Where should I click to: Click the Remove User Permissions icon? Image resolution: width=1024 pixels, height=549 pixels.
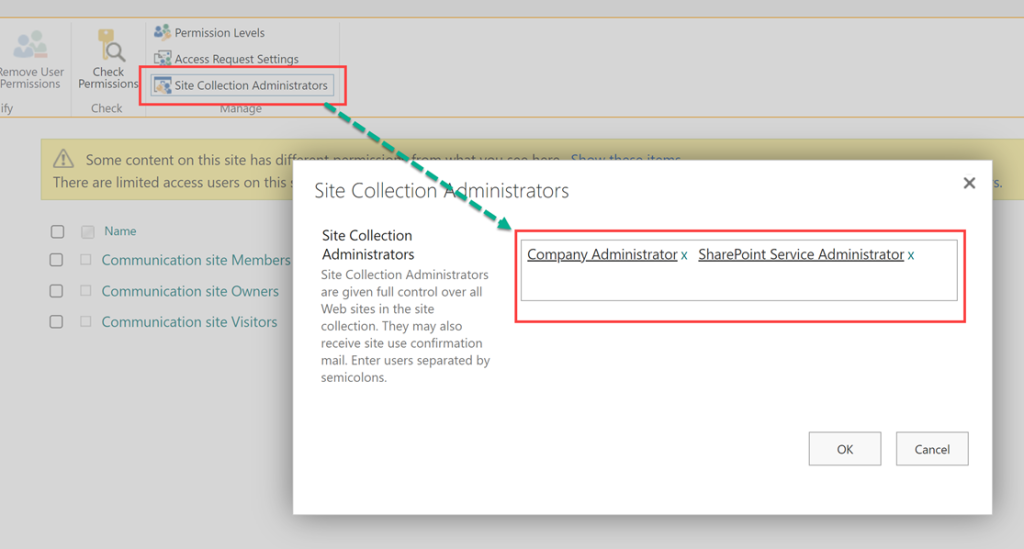click(31, 44)
